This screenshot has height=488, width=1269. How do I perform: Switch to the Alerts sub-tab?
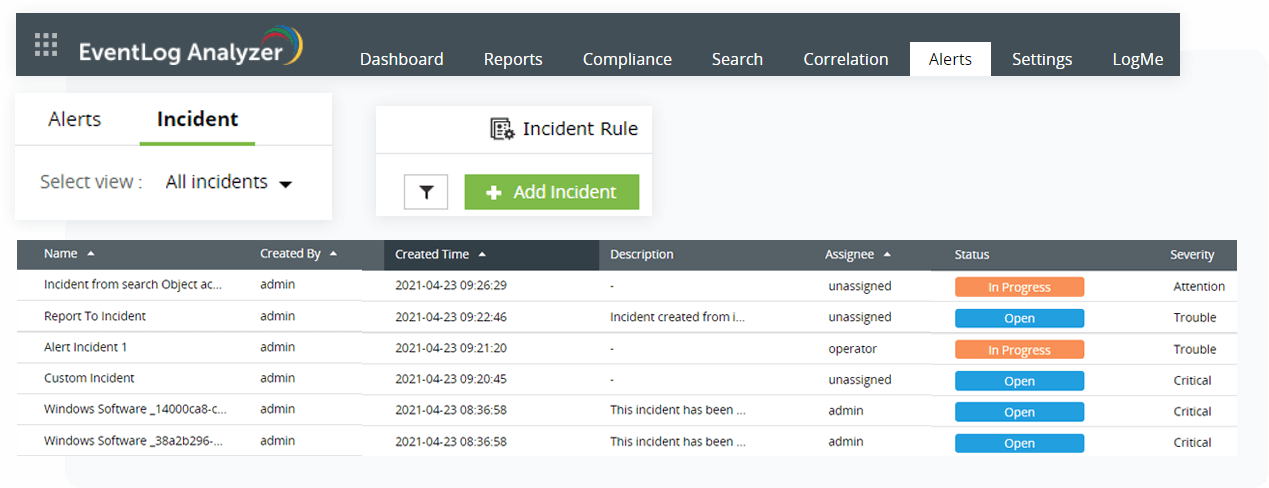[75, 119]
